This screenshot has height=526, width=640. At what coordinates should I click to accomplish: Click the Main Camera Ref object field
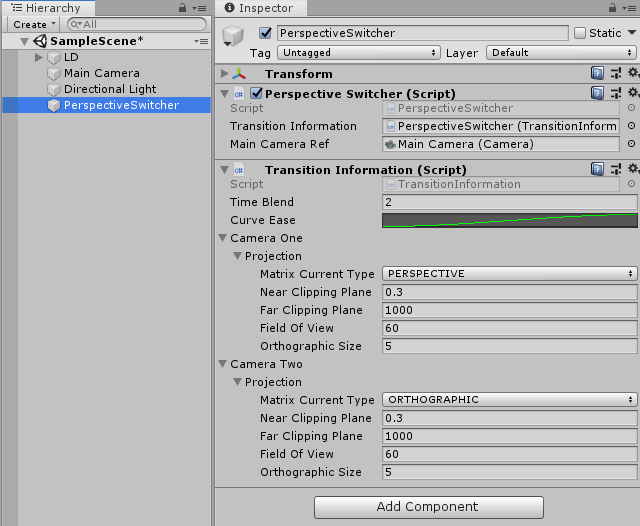point(501,144)
